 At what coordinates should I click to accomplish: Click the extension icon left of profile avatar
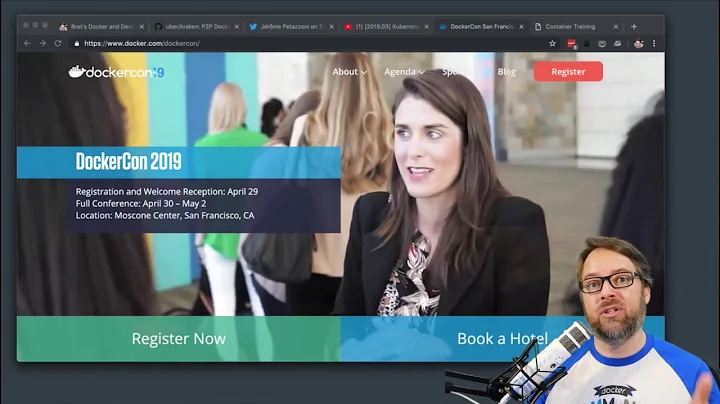pyautogui.click(x=618, y=44)
